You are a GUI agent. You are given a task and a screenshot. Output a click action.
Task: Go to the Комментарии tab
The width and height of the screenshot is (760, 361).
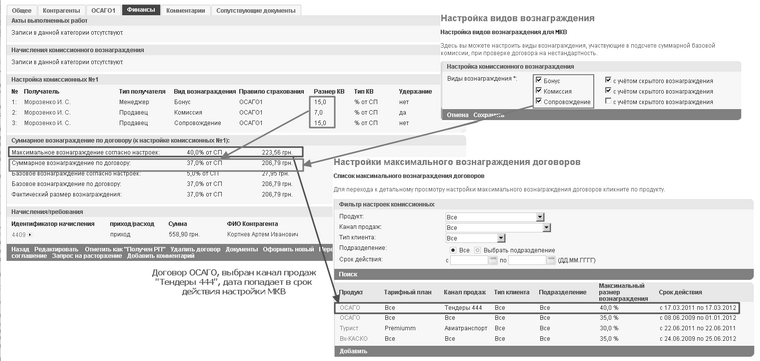point(186,10)
